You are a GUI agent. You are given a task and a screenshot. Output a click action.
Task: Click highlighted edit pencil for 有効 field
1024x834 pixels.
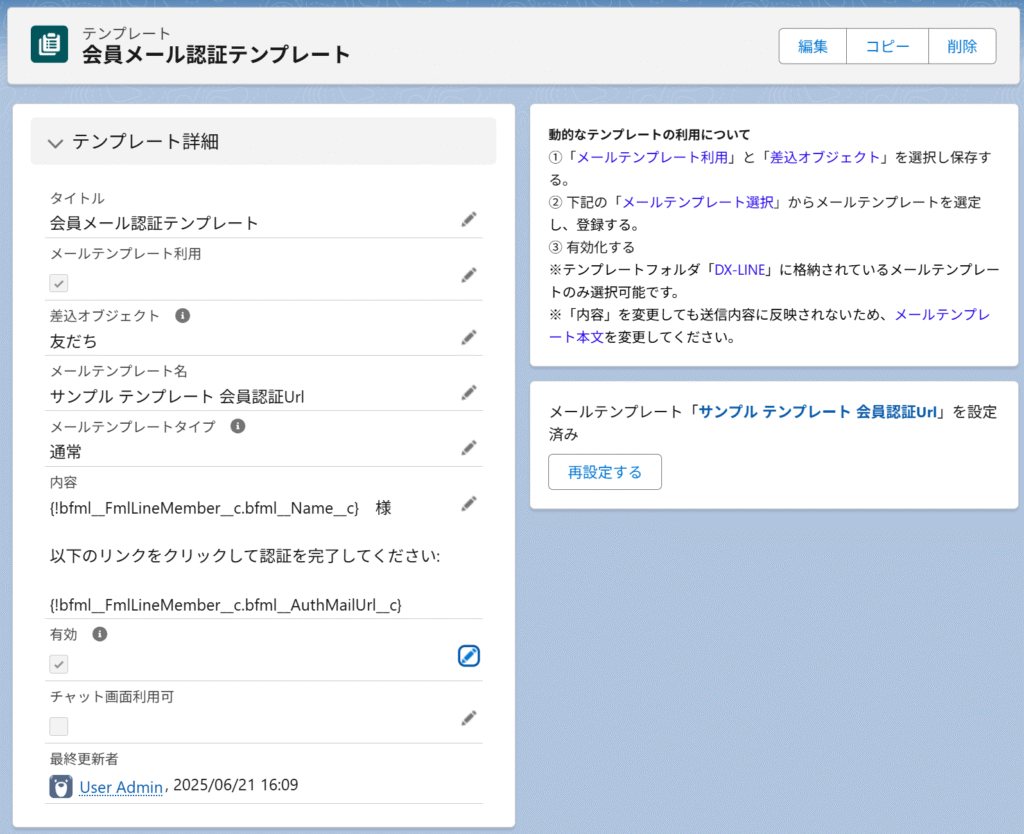[469, 656]
